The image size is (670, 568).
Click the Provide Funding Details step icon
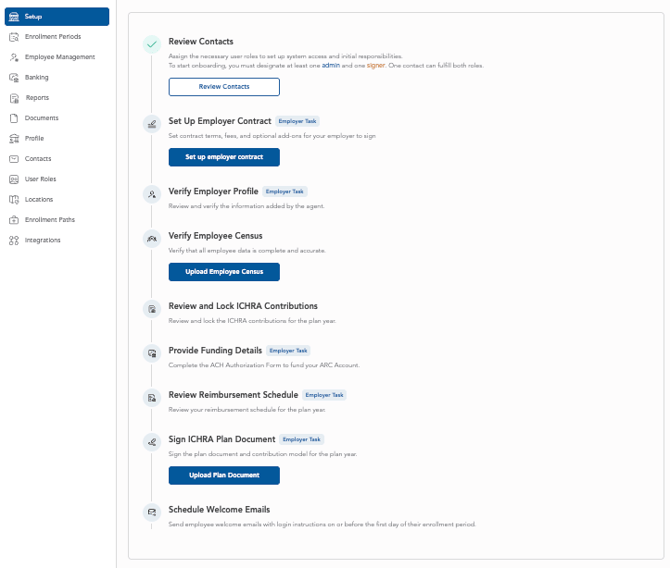(152, 354)
